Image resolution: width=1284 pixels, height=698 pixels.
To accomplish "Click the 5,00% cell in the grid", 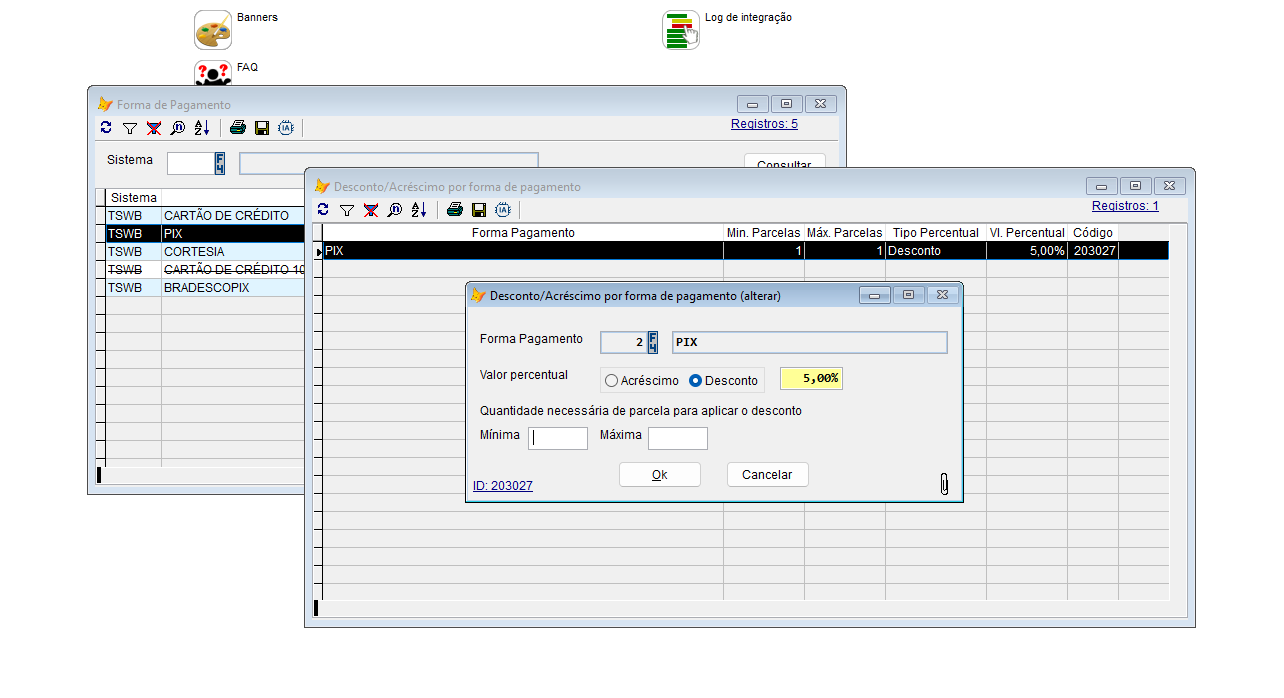I will 1027,251.
